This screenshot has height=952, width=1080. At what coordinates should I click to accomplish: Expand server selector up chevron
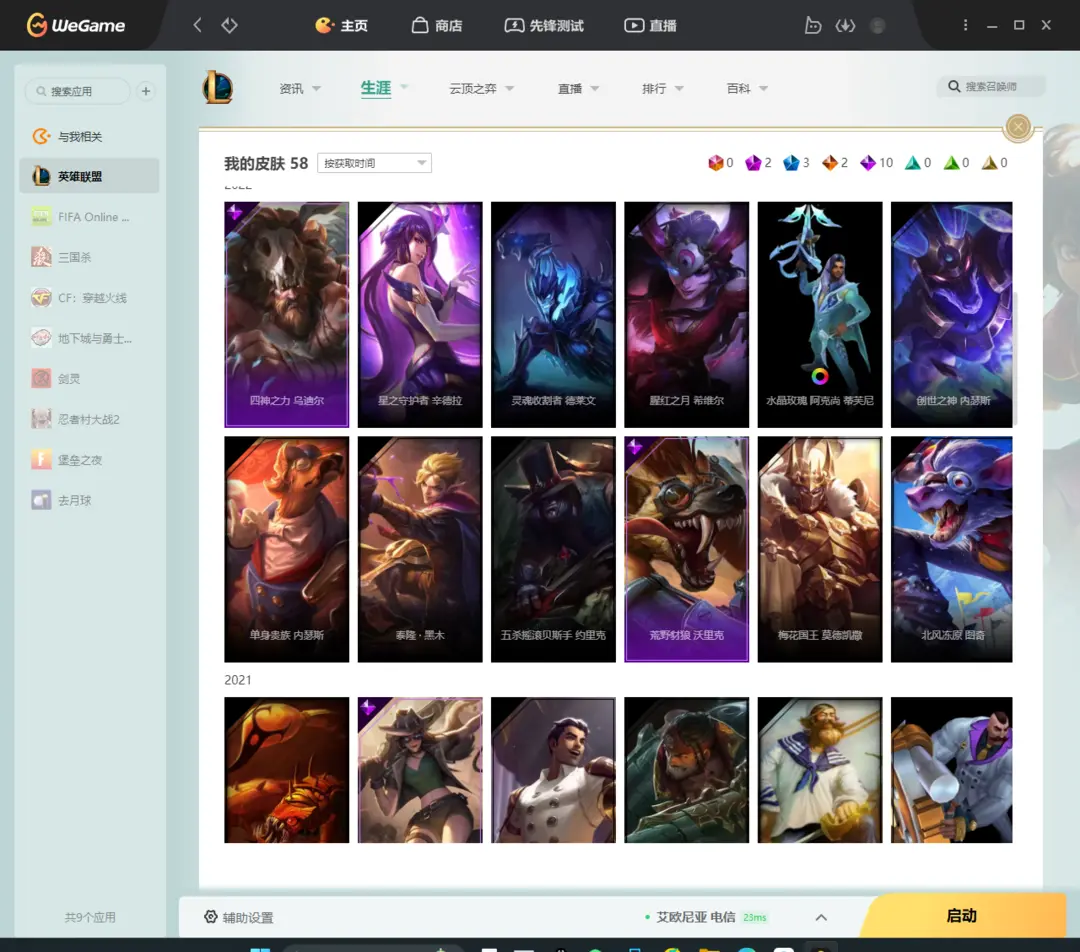(821, 917)
